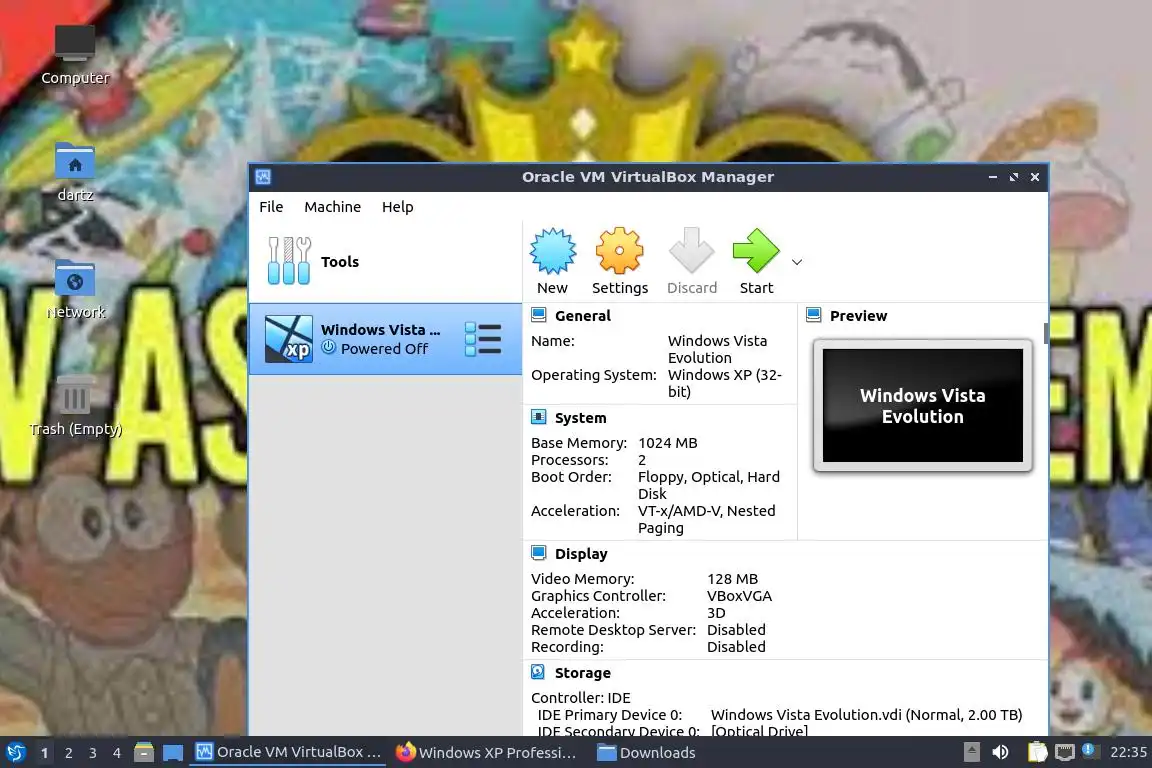Open the machine tools menu icon beside Windows Vista

click(483, 340)
